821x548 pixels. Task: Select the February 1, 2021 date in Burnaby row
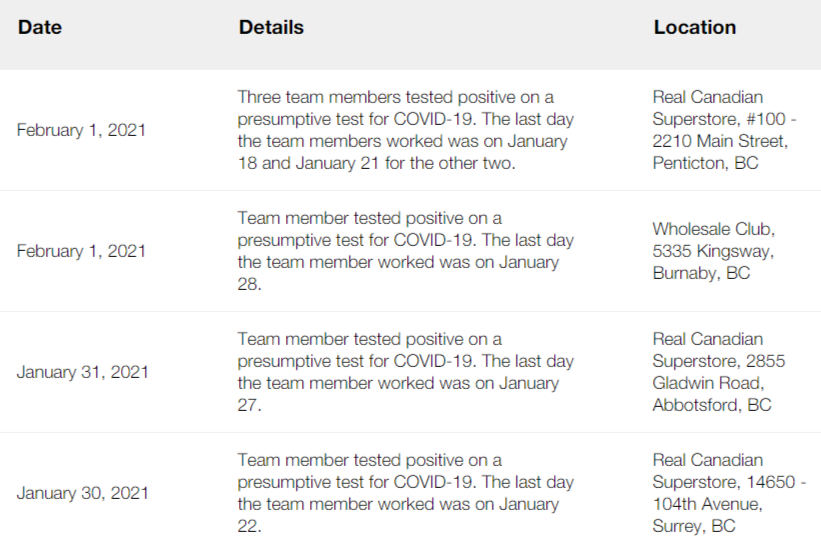click(x=81, y=251)
